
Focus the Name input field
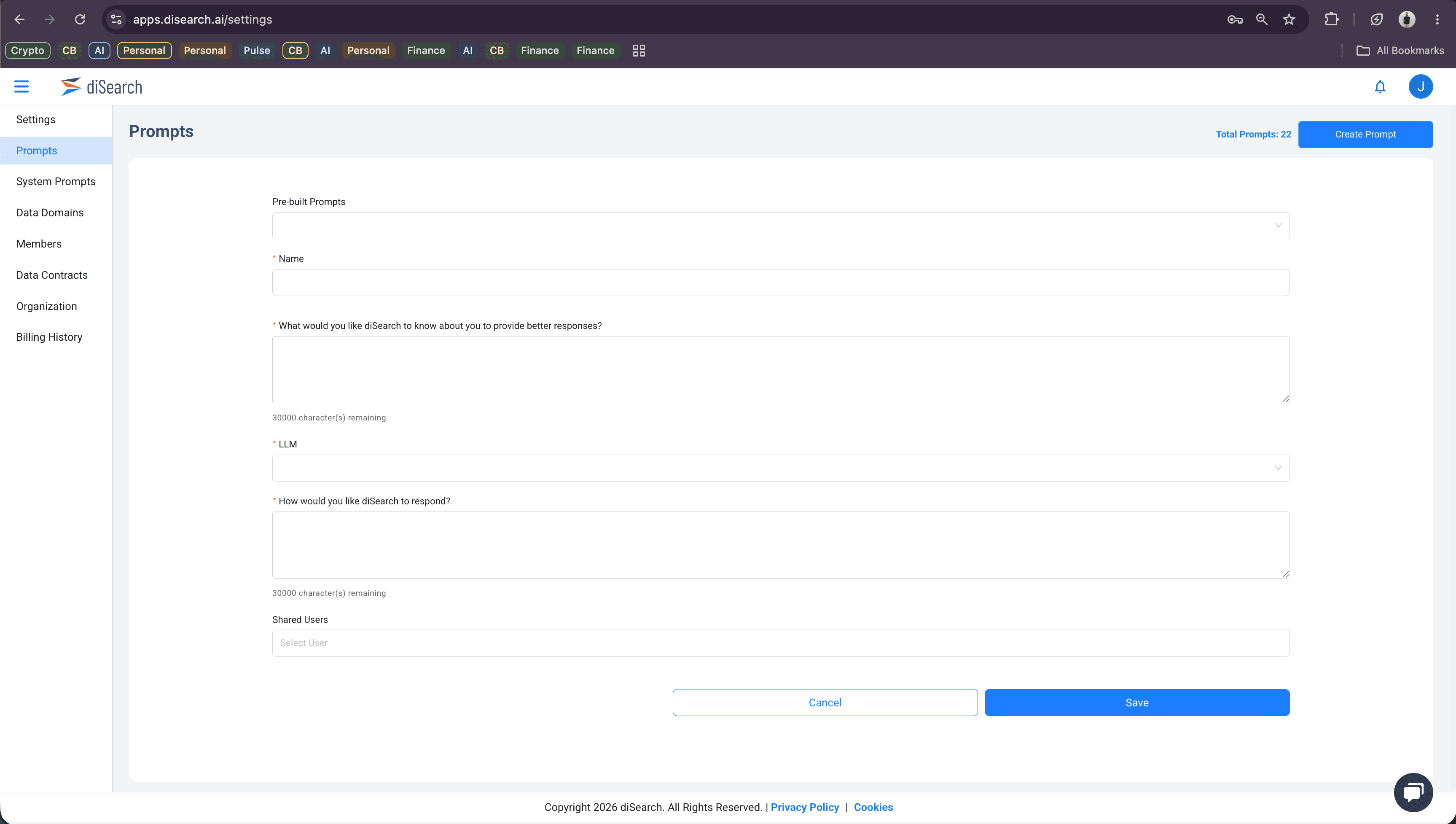click(781, 283)
